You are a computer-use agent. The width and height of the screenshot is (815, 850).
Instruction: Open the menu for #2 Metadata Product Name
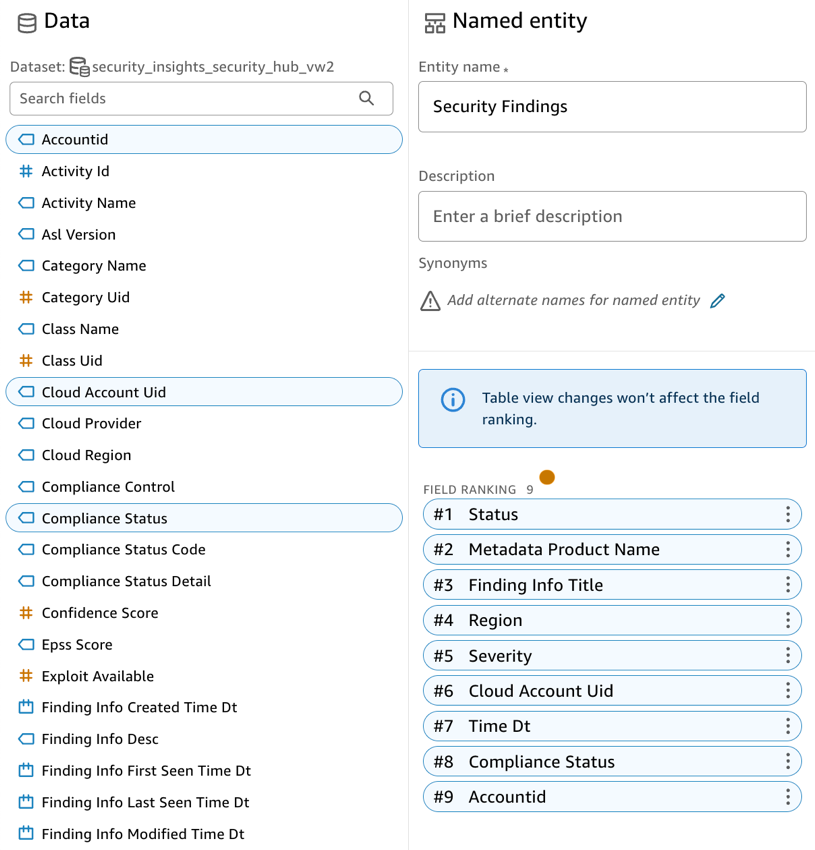click(789, 549)
